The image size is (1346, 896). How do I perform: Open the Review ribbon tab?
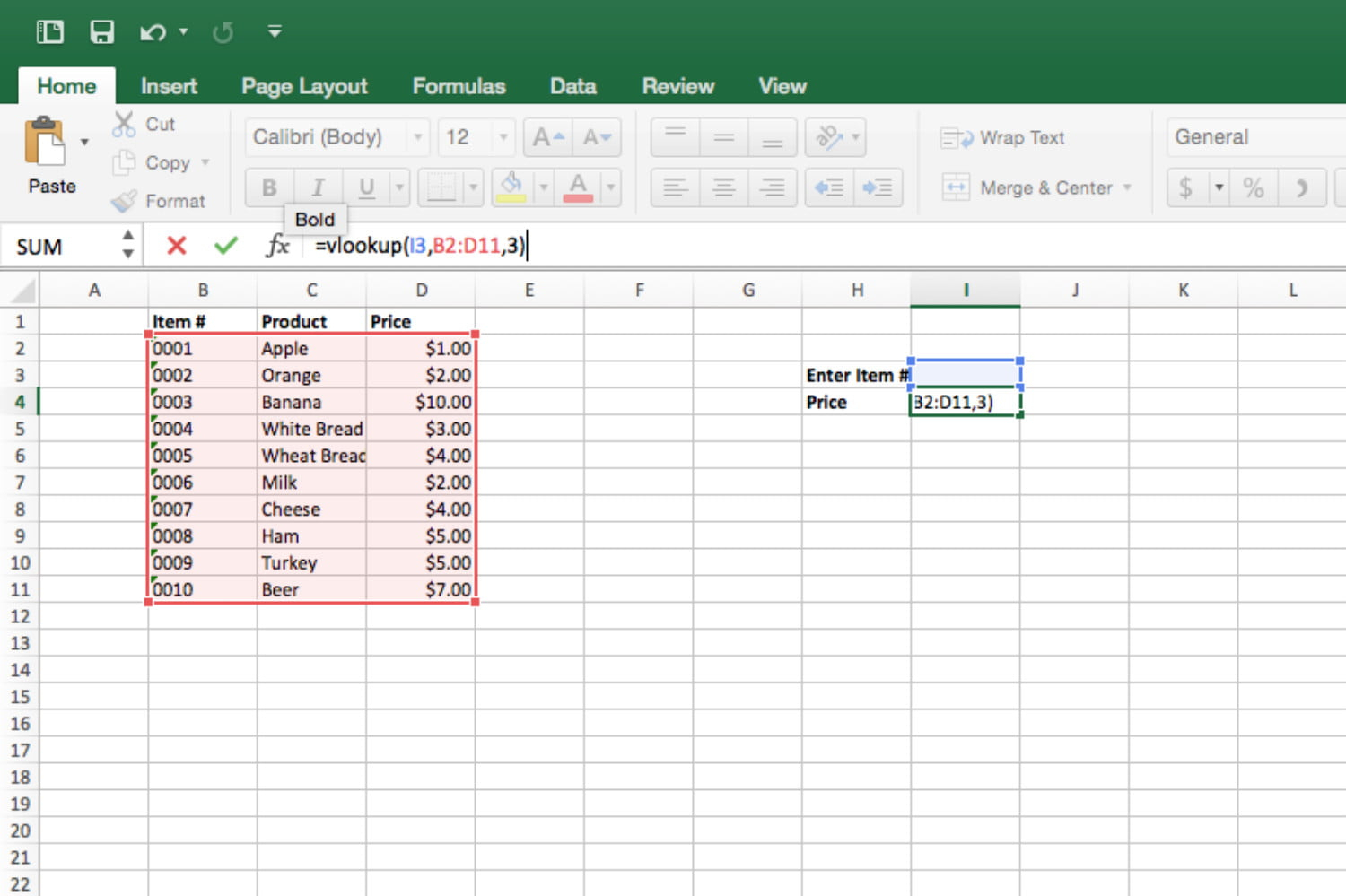click(677, 85)
